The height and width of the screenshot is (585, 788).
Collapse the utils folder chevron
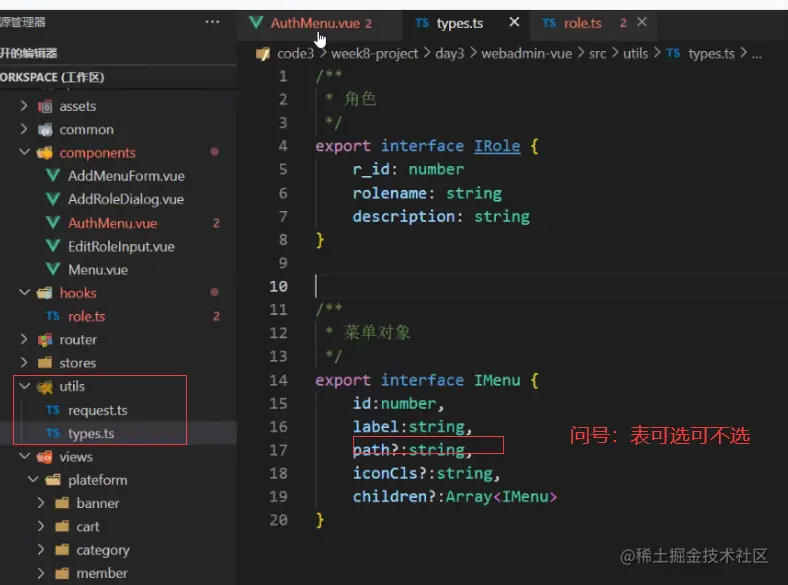coord(24,386)
